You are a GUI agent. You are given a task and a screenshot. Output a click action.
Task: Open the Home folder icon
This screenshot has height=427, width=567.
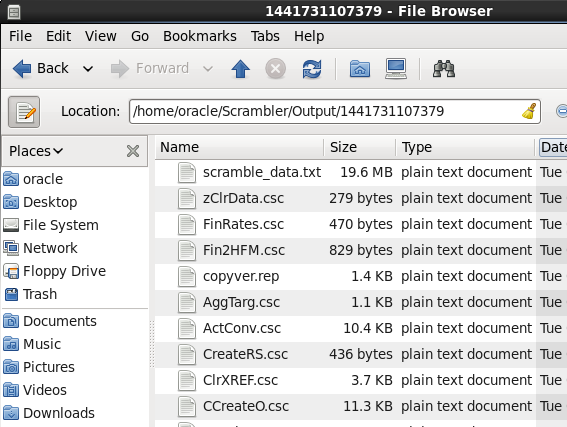[x=360, y=69]
